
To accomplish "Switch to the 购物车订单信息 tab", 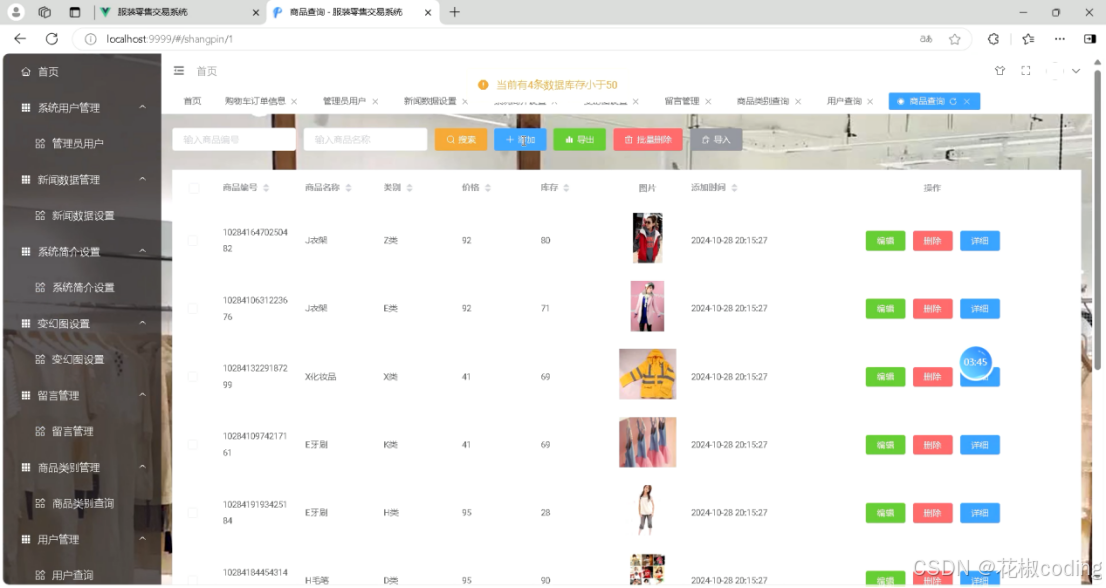I will pos(255,101).
